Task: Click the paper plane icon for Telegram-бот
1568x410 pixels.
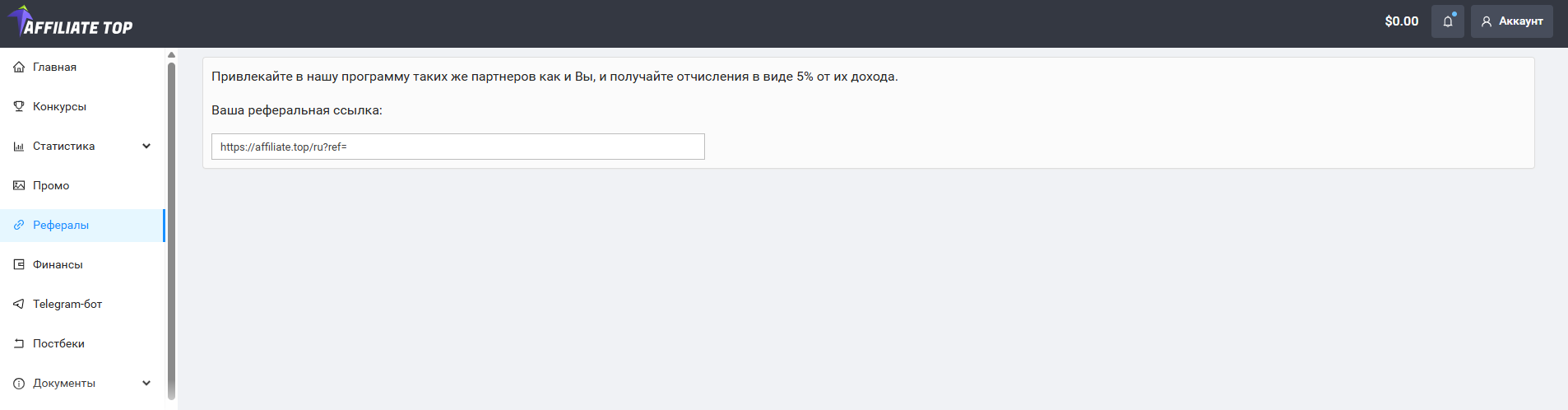Action: pos(19,305)
